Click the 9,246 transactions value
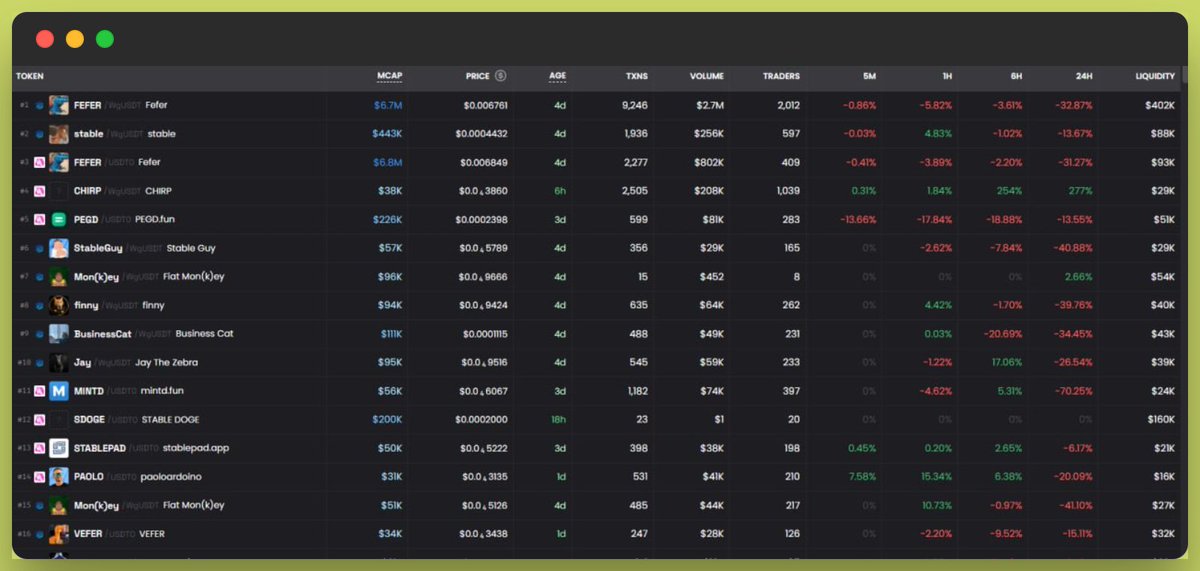This screenshot has height=571, width=1200. (634, 105)
